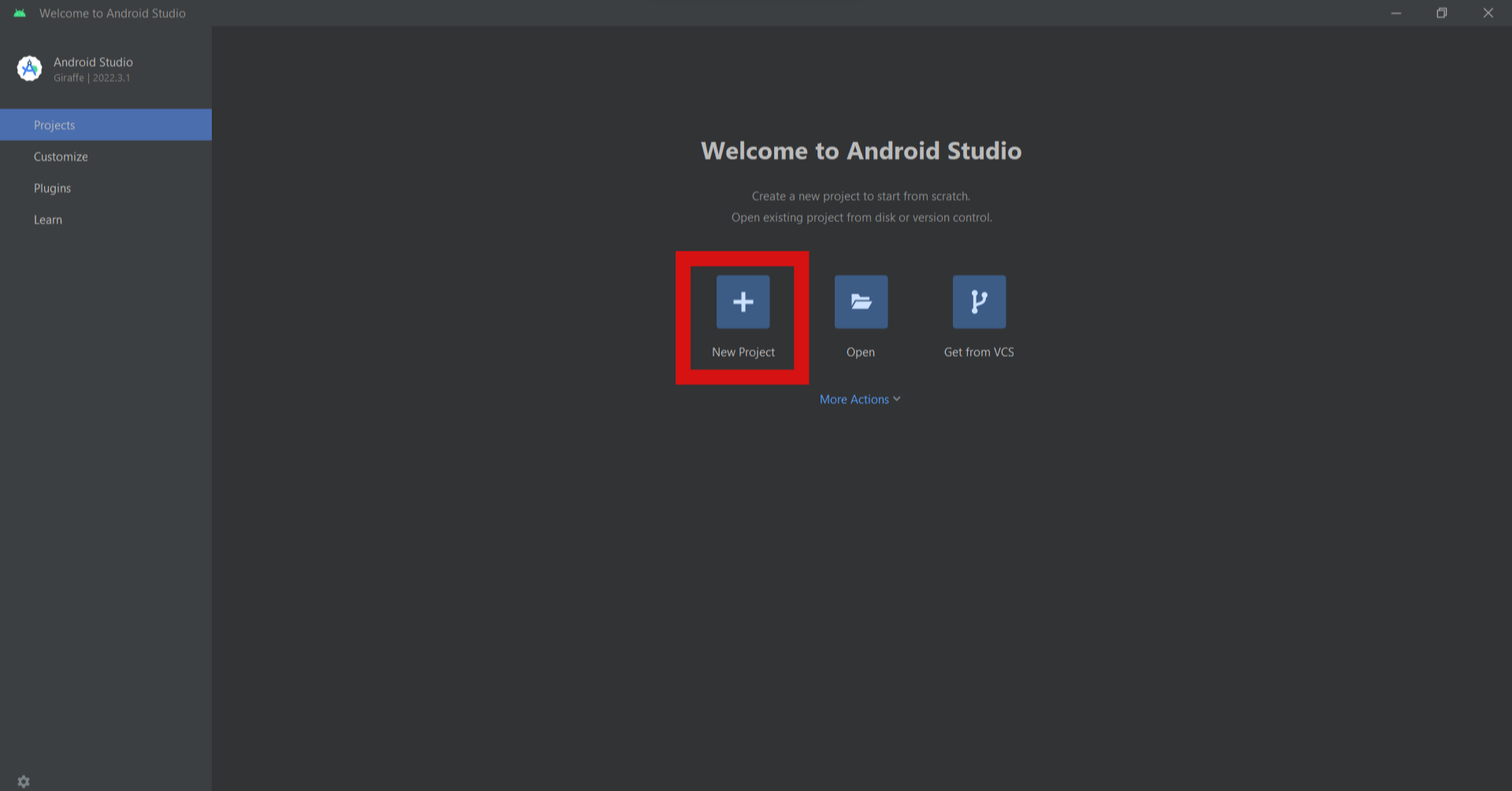1512x791 pixels.
Task: Select the Projects tab in sidebar
Action: click(x=106, y=125)
